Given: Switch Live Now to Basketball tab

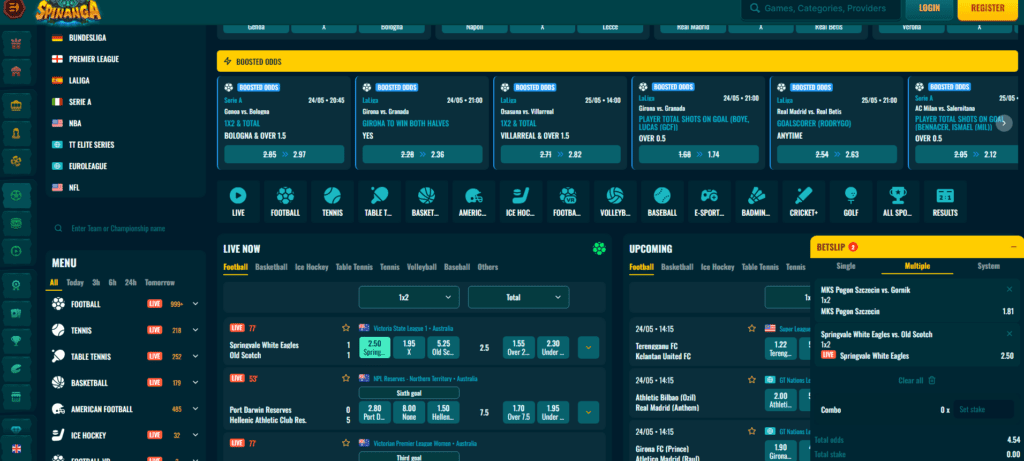Looking at the screenshot, I should point(271,267).
